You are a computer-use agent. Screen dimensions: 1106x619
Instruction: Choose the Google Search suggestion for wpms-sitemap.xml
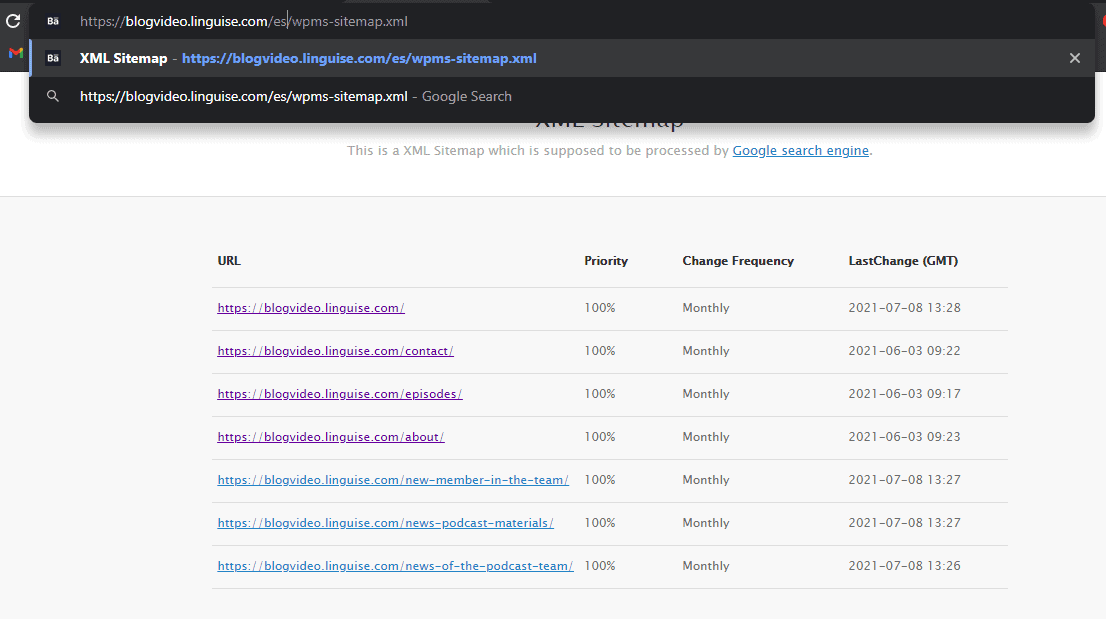tap(562, 96)
